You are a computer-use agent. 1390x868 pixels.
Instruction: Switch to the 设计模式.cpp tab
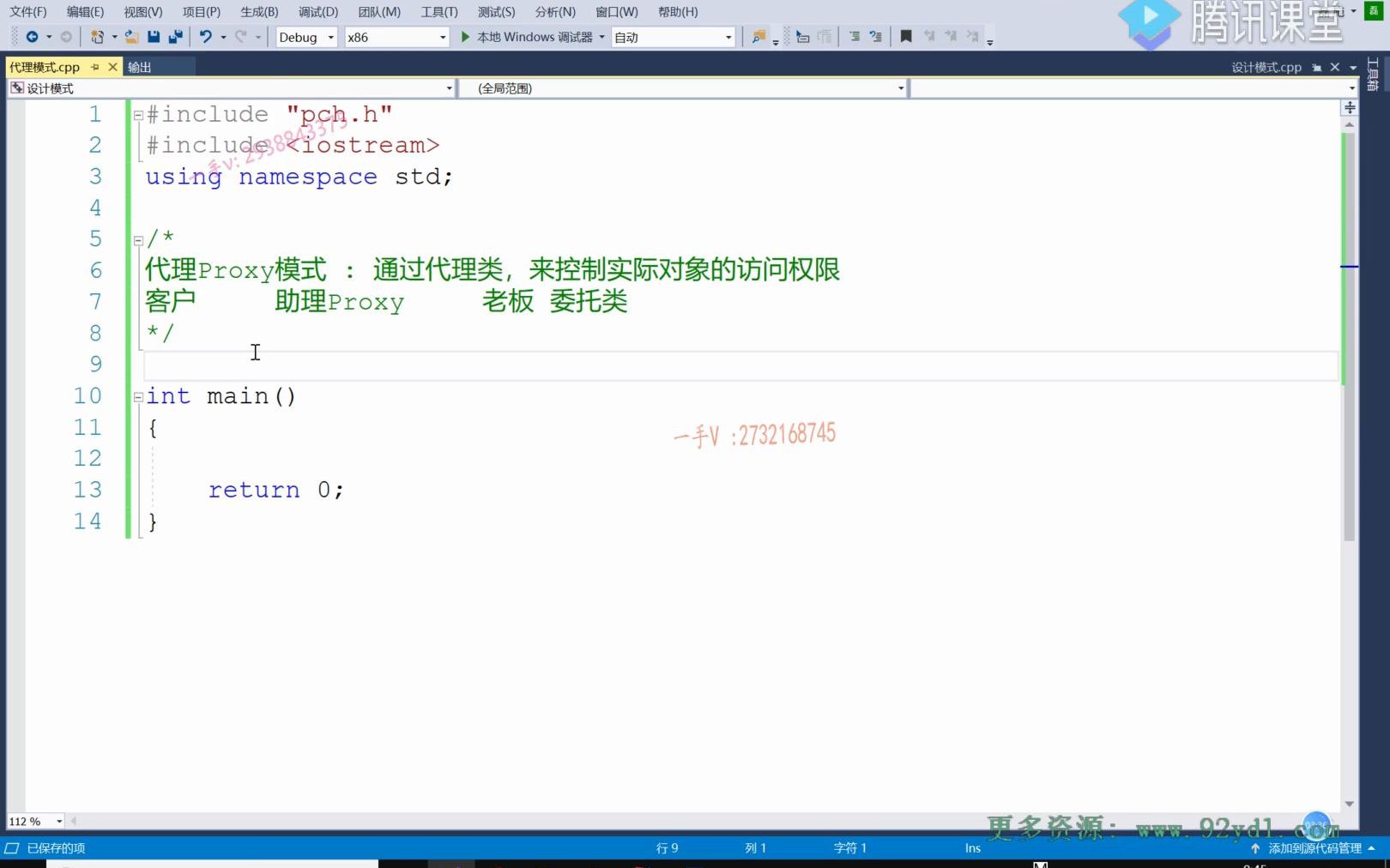pos(1266,67)
